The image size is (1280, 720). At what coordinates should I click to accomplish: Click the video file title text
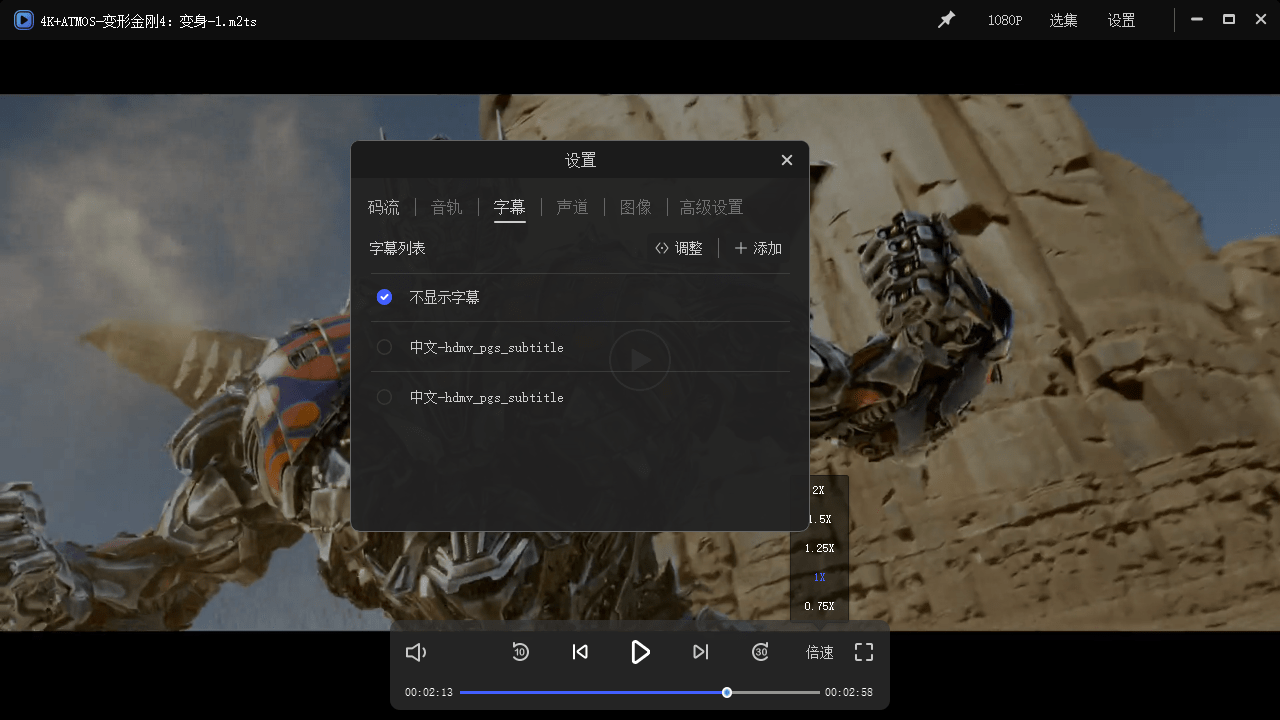click(x=148, y=20)
